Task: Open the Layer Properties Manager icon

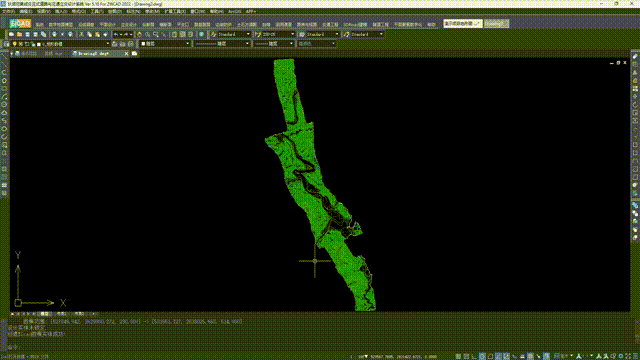Action: point(7,44)
